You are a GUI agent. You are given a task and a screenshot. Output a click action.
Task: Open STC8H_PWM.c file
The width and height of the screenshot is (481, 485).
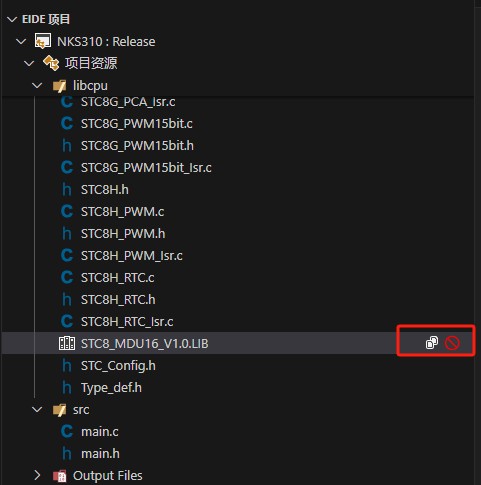(x=122, y=212)
